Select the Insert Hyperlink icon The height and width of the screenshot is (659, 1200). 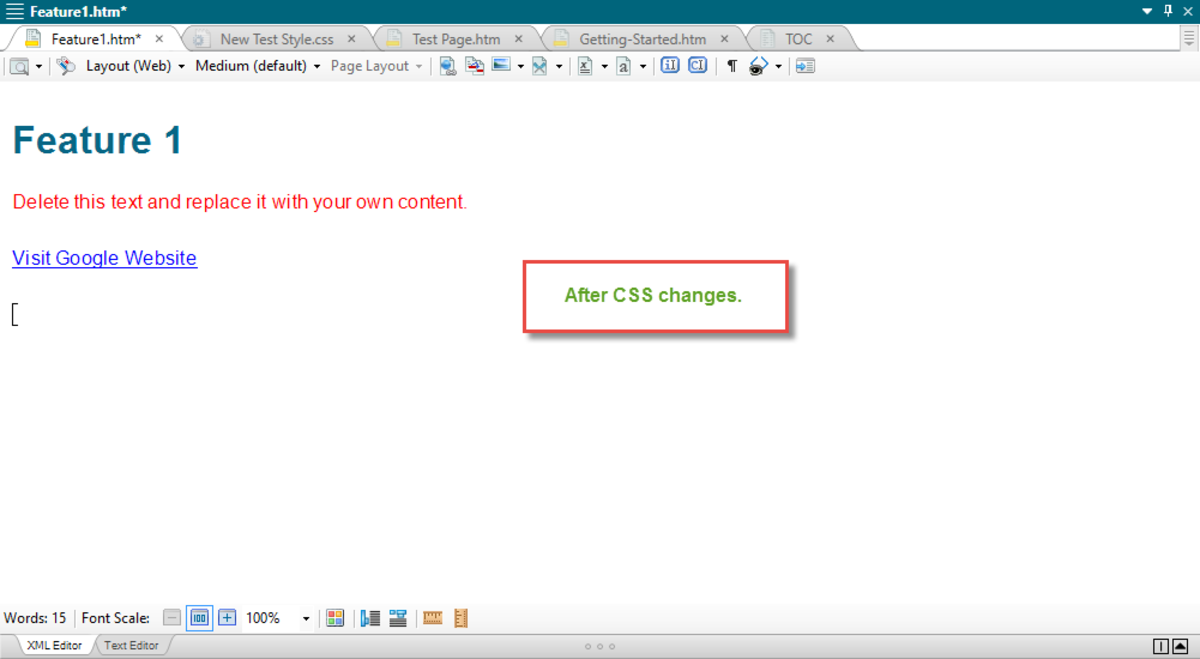click(x=447, y=65)
